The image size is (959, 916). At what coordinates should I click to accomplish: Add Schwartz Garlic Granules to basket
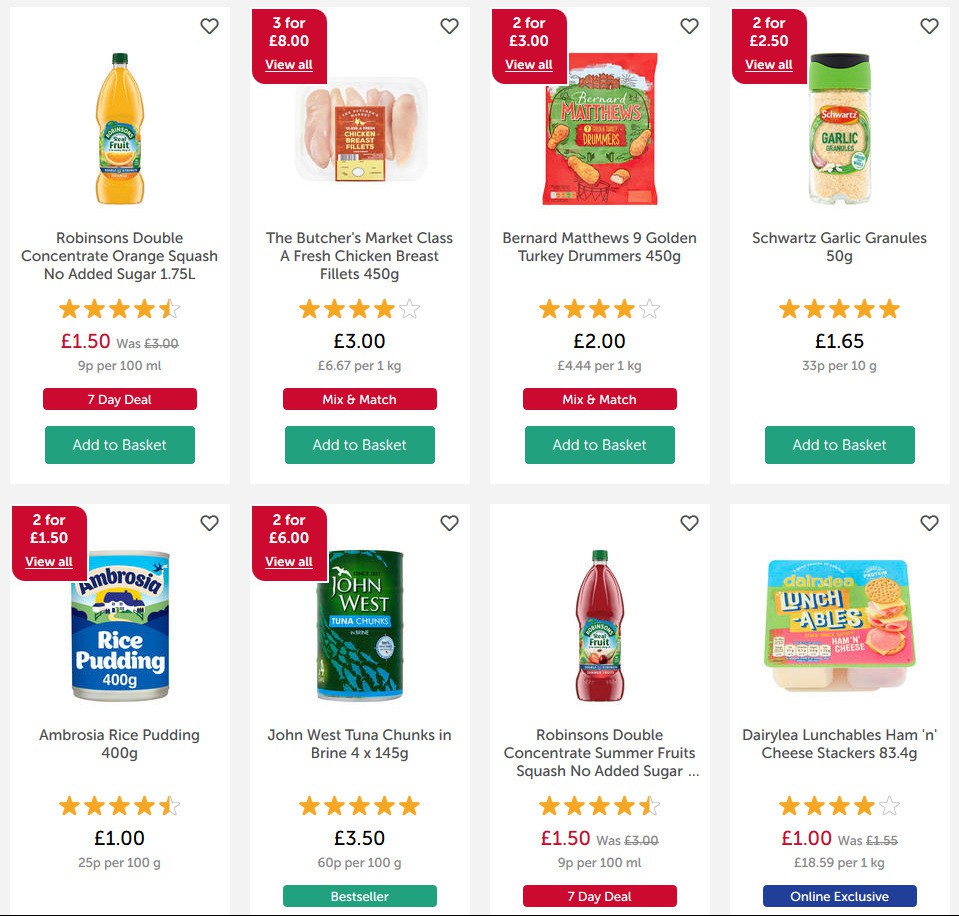click(x=839, y=445)
